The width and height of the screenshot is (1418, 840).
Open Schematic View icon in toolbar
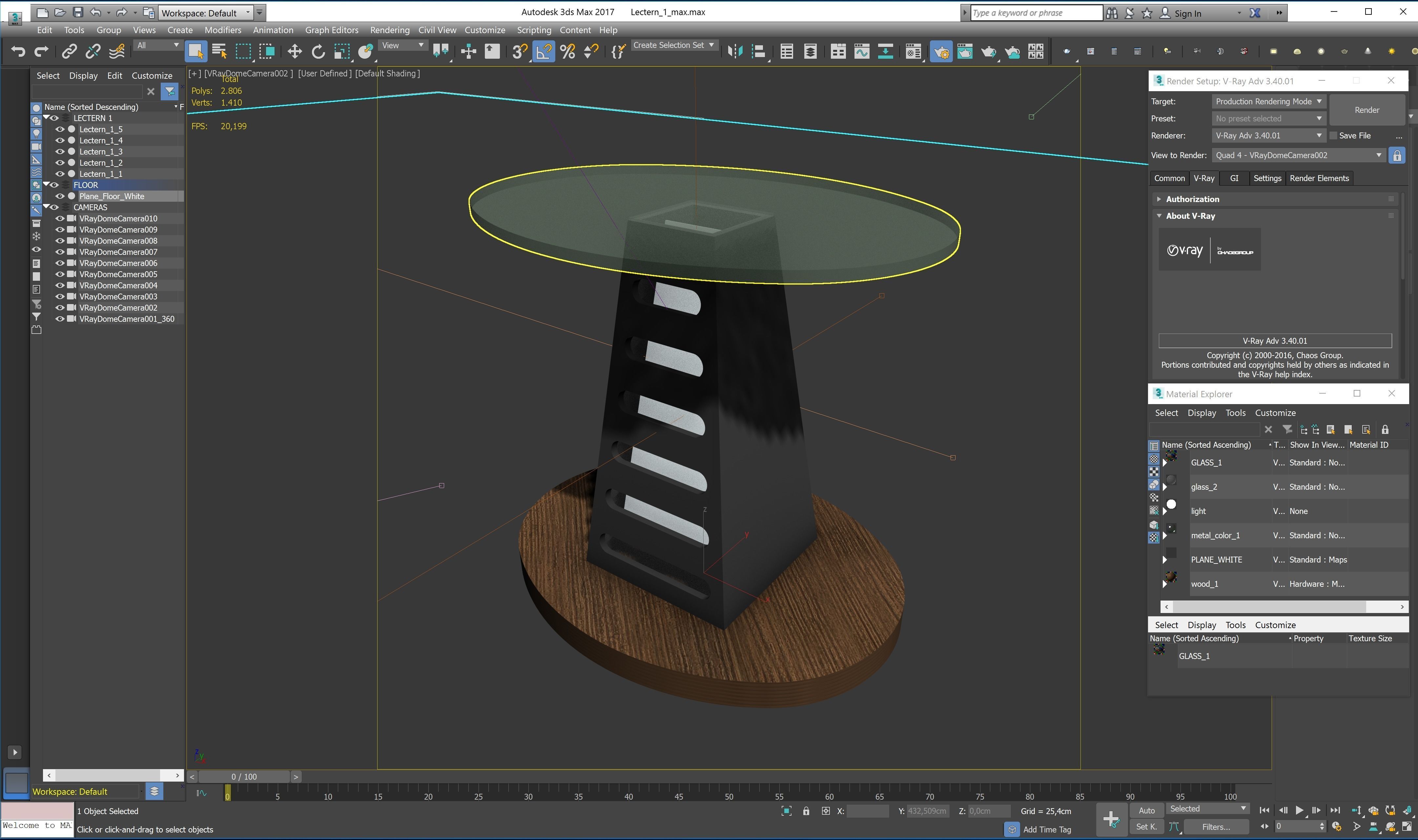click(885, 52)
